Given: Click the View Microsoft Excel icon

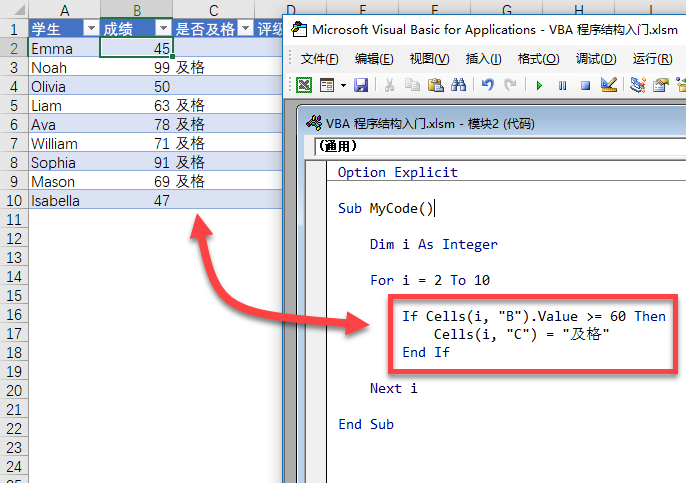Looking at the screenshot, I should [x=303, y=86].
